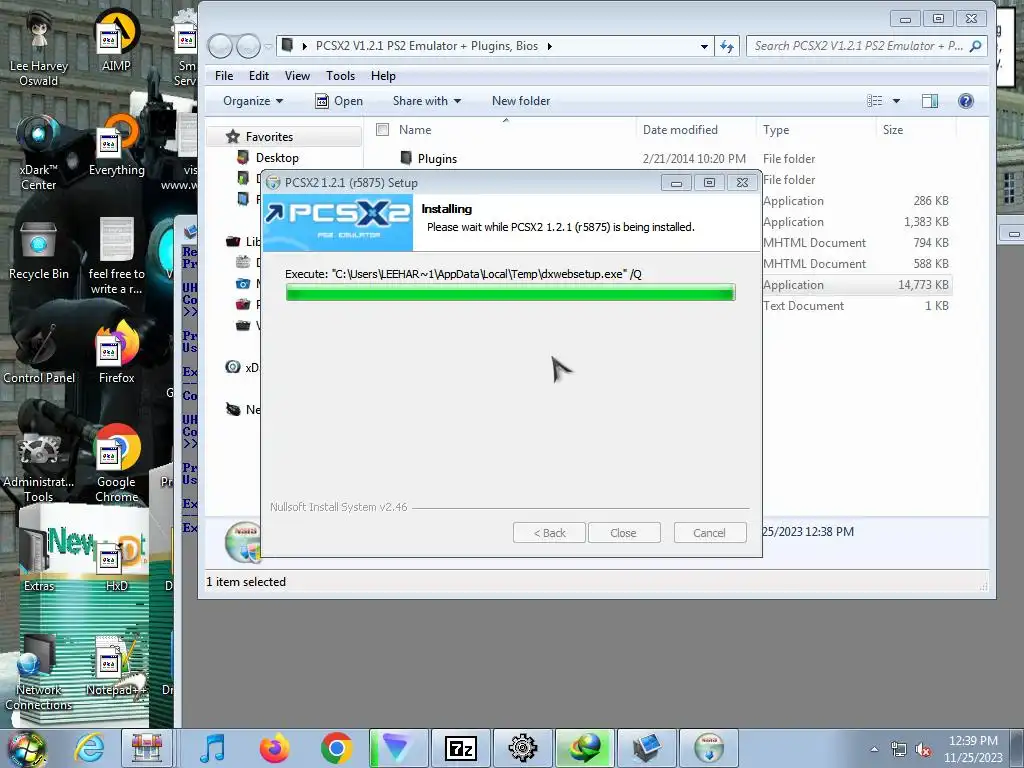Screen dimensions: 1024x768
Task: Open the Recycle Bin
Action: point(39,251)
